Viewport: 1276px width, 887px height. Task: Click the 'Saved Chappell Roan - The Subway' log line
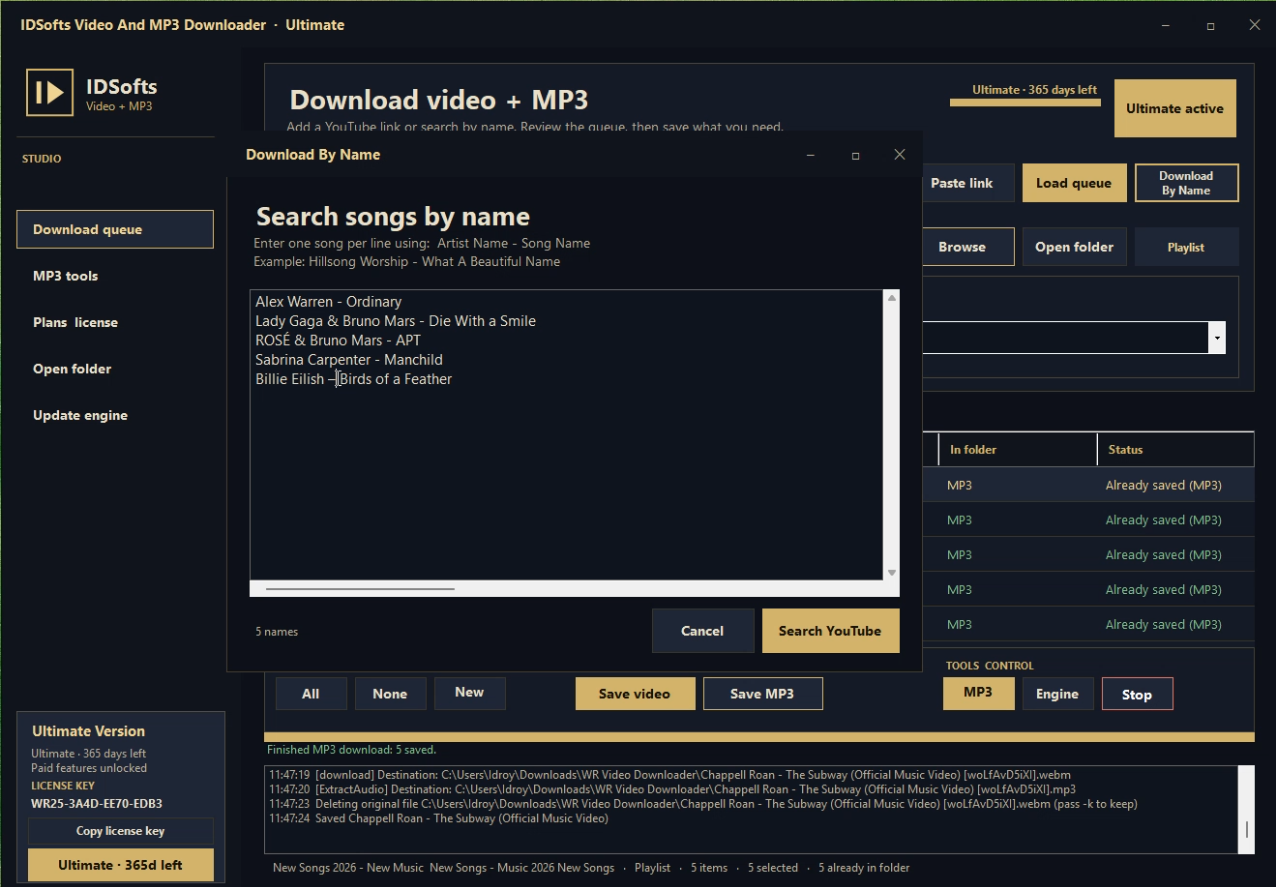(x=438, y=819)
